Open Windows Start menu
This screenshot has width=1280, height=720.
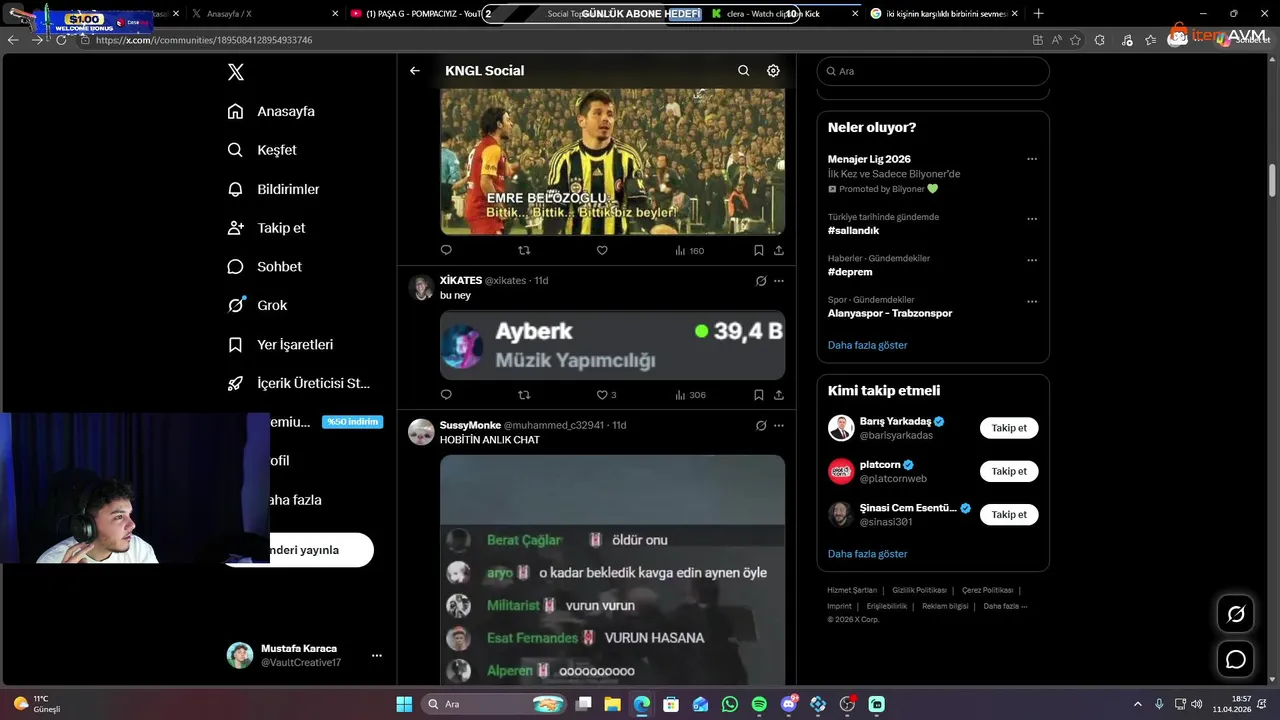pyautogui.click(x=405, y=704)
